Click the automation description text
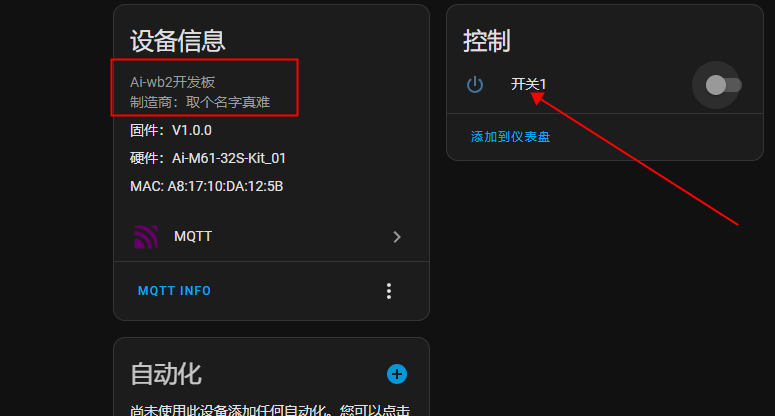This screenshot has width=775, height=416. [x=270, y=410]
